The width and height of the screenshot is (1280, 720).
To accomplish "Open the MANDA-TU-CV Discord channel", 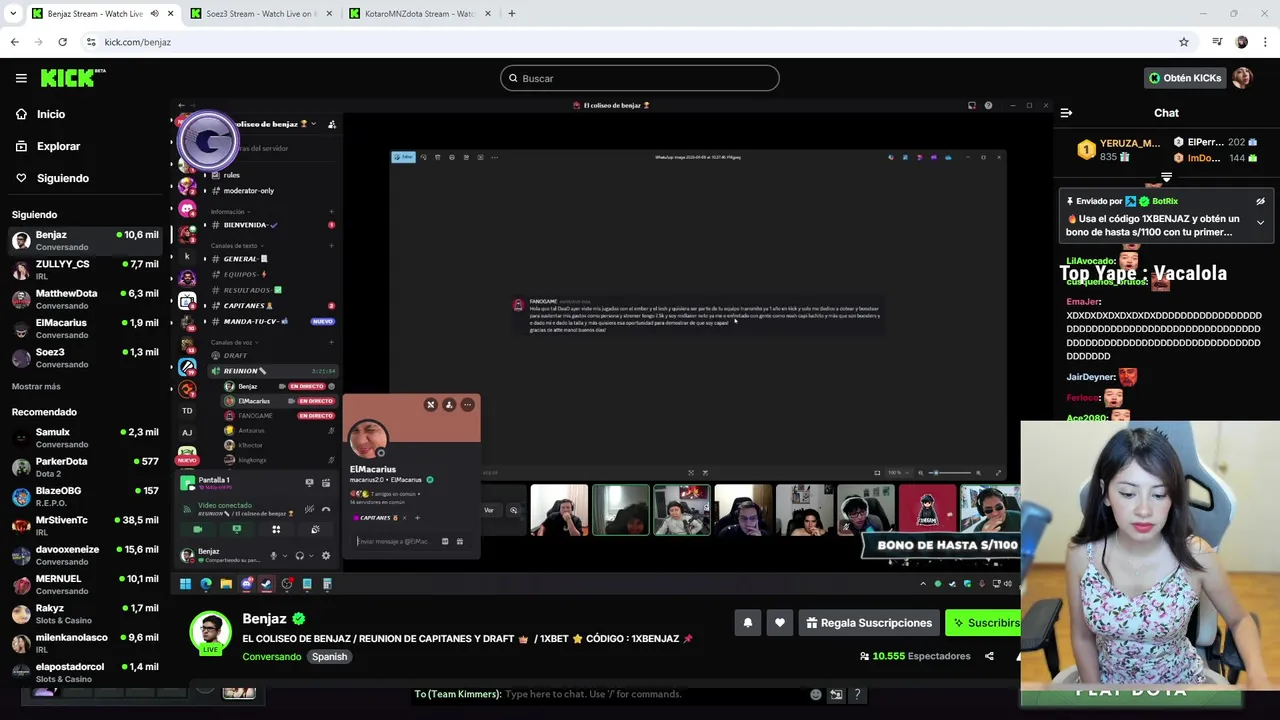I will pyautogui.click(x=270, y=321).
